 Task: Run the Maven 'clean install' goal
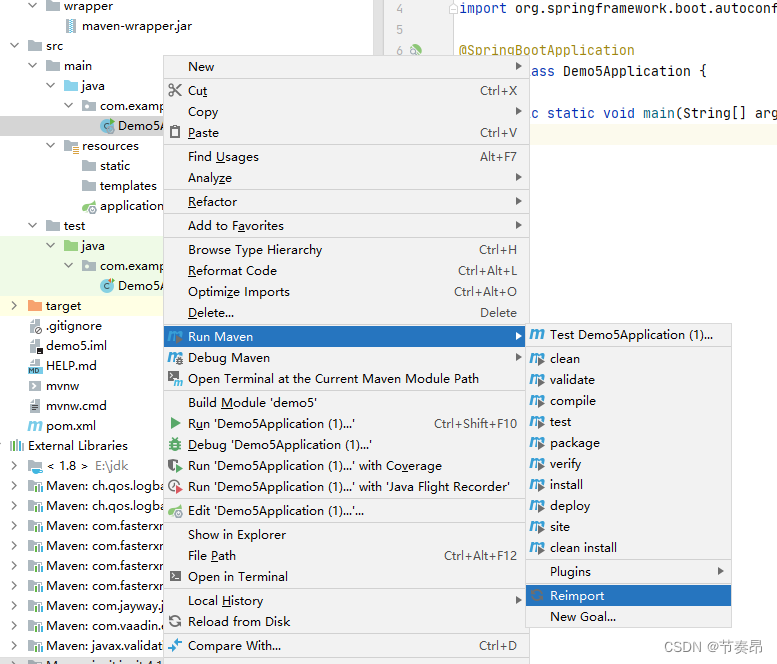pyautogui.click(x=628, y=548)
